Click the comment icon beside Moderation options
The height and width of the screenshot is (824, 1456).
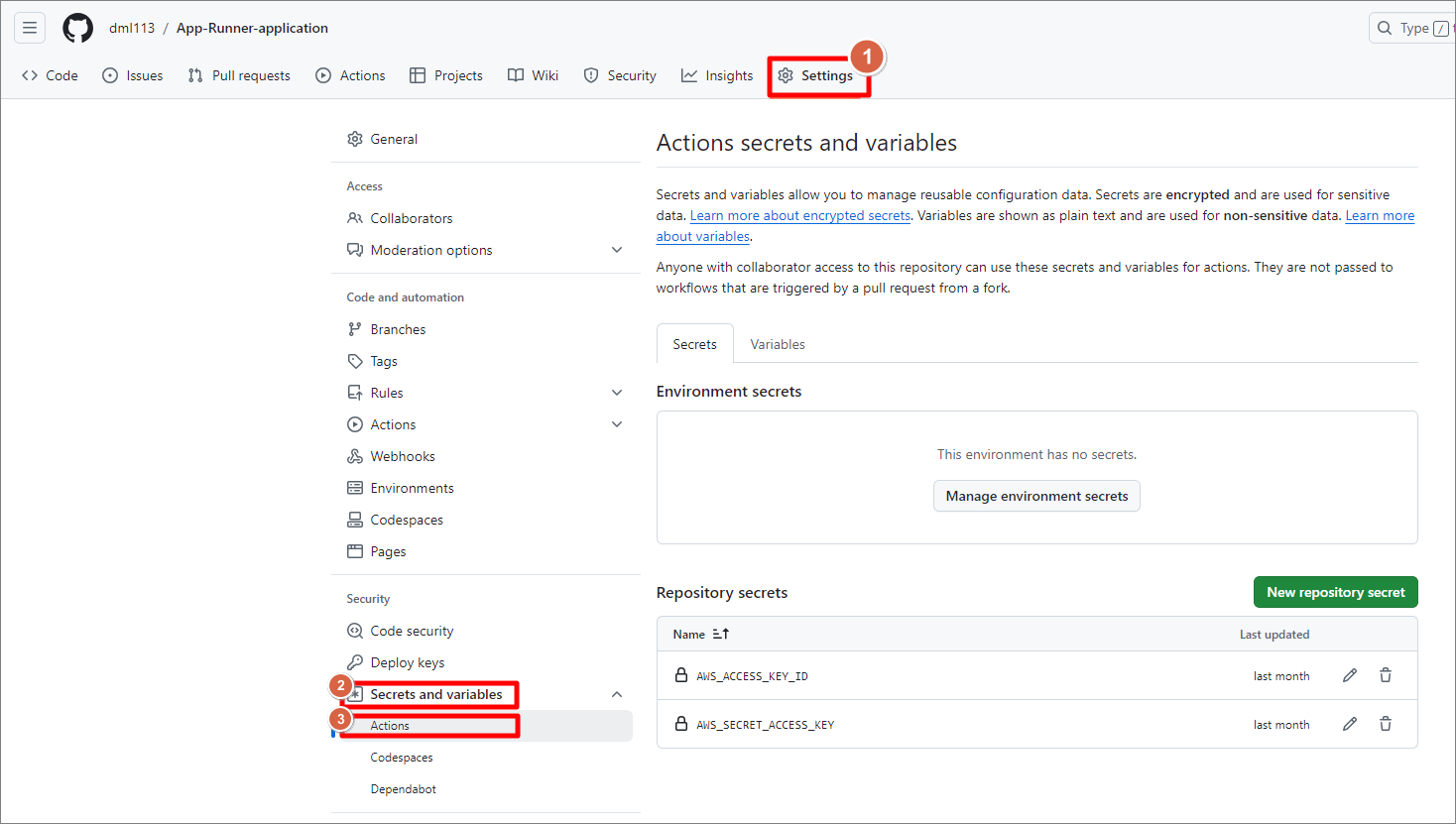point(355,250)
